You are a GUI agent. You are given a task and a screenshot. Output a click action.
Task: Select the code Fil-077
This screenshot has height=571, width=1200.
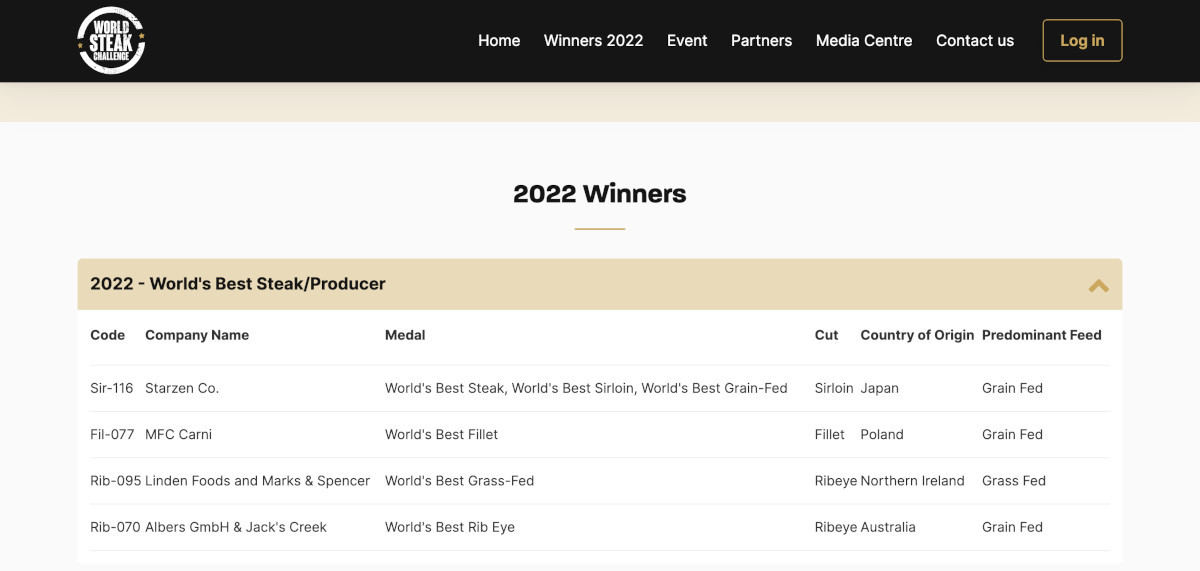click(x=112, y=434)
